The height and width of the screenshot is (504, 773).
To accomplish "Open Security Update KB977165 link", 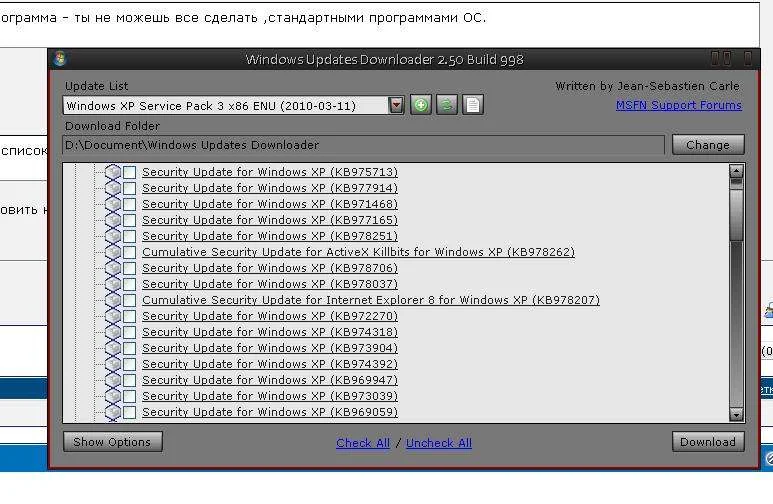I will point(270,220).
